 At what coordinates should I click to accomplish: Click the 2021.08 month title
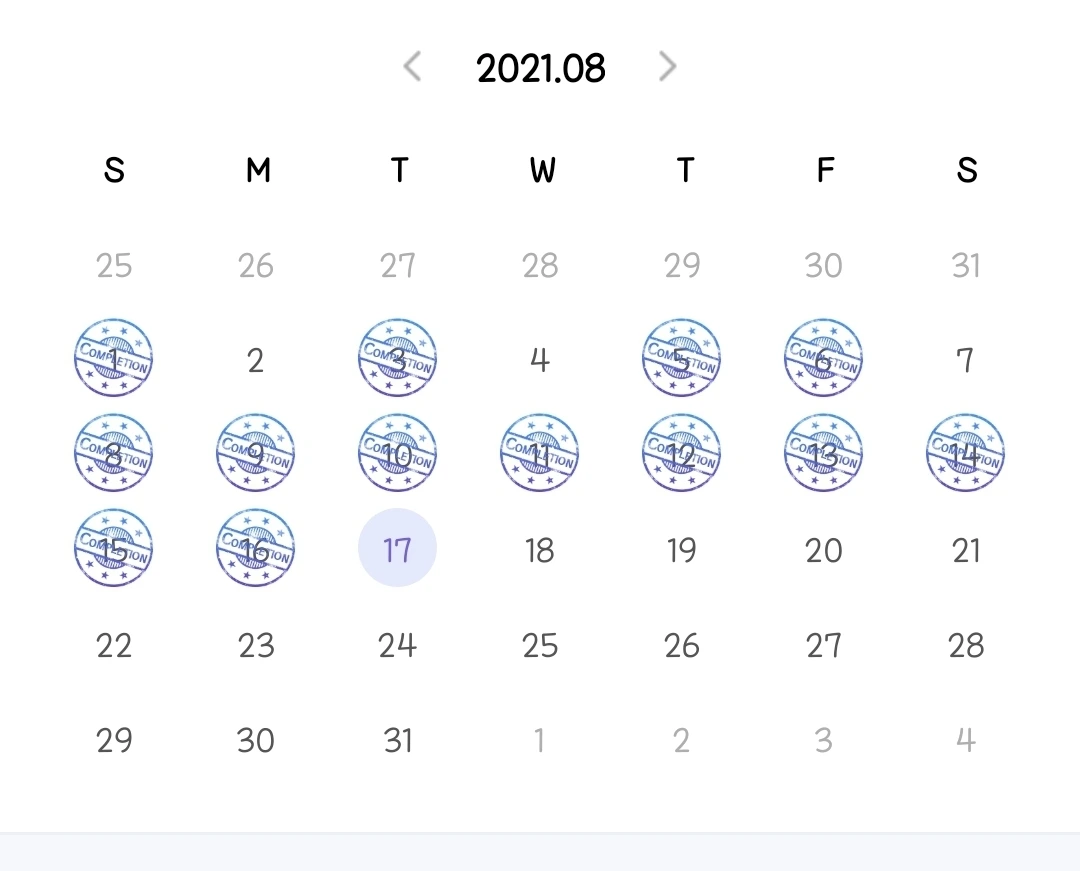[x=541, y=68]
